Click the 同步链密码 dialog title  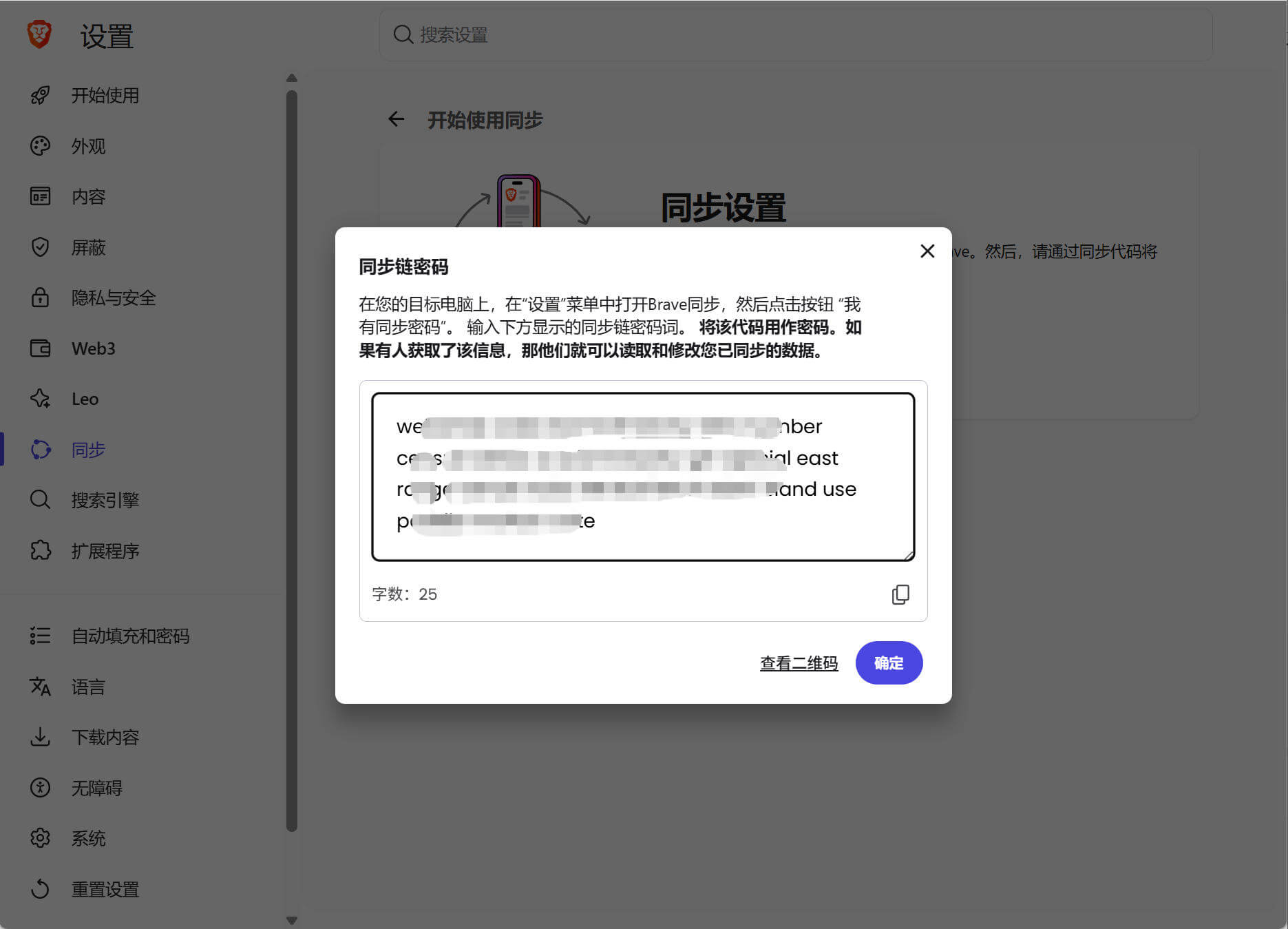(x=403, y=267)
